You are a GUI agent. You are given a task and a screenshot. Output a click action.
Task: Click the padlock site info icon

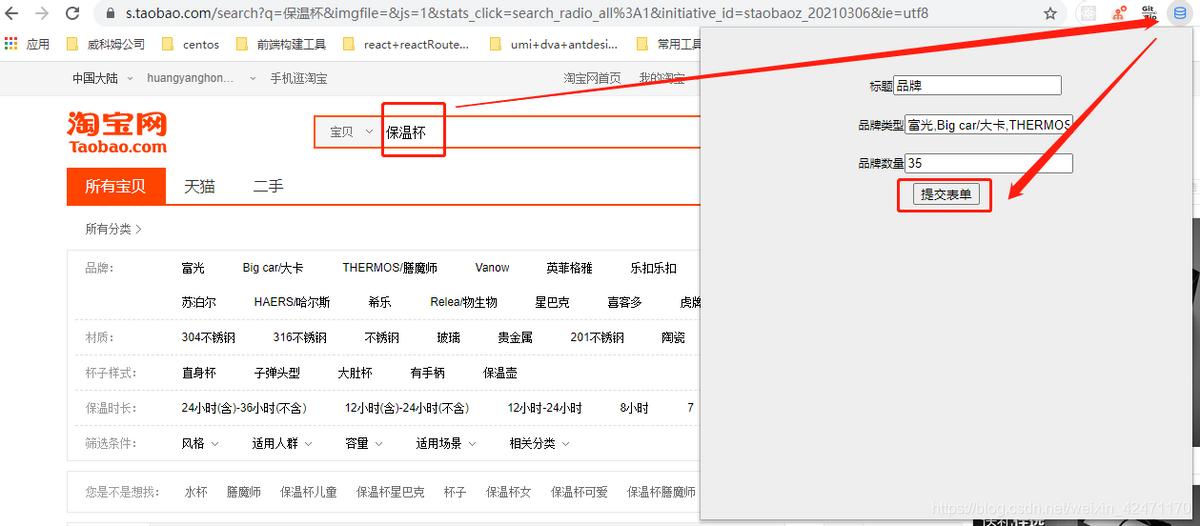110,14
